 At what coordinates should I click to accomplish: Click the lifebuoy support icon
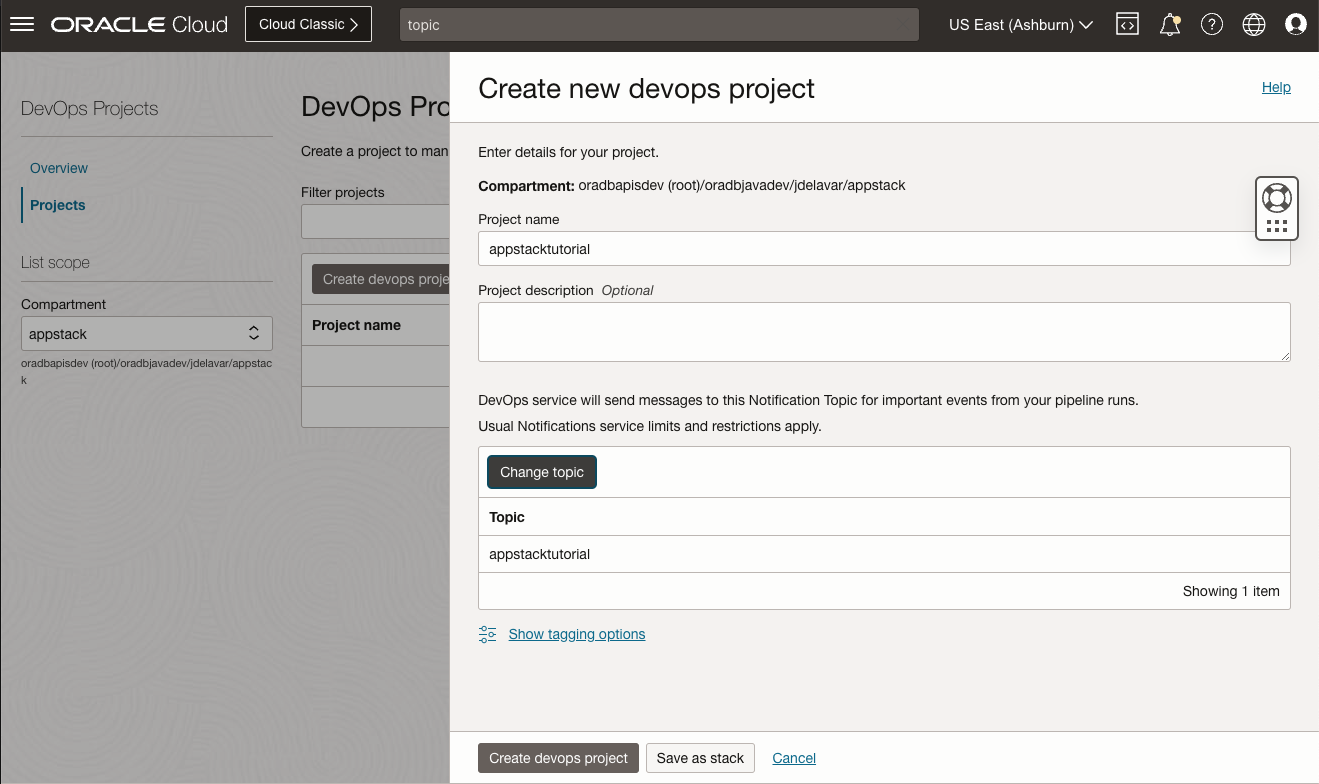1277,196
